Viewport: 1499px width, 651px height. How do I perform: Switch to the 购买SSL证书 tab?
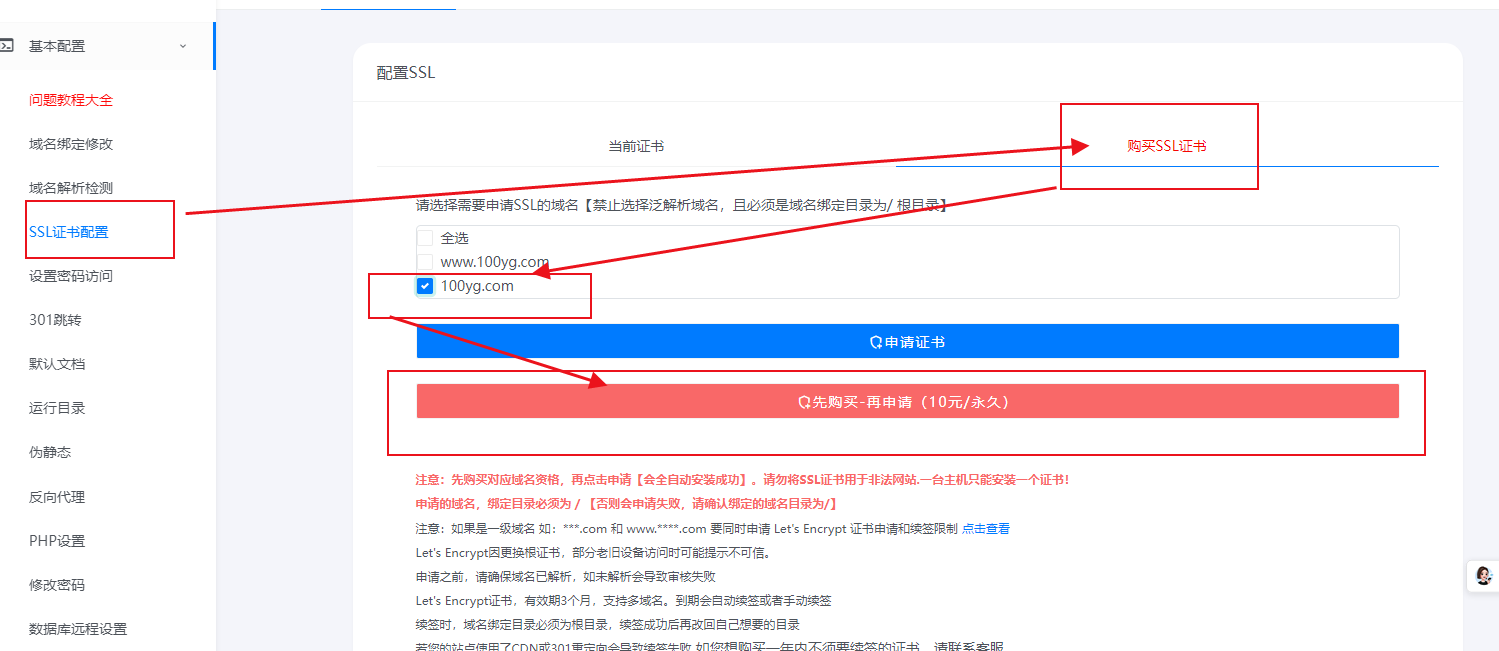(1167, 146)
